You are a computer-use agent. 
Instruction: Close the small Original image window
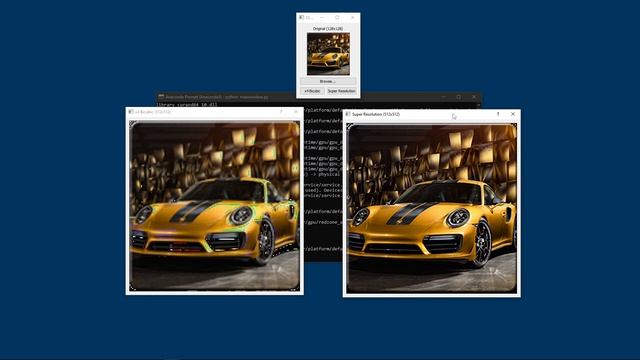click(353, 18)
